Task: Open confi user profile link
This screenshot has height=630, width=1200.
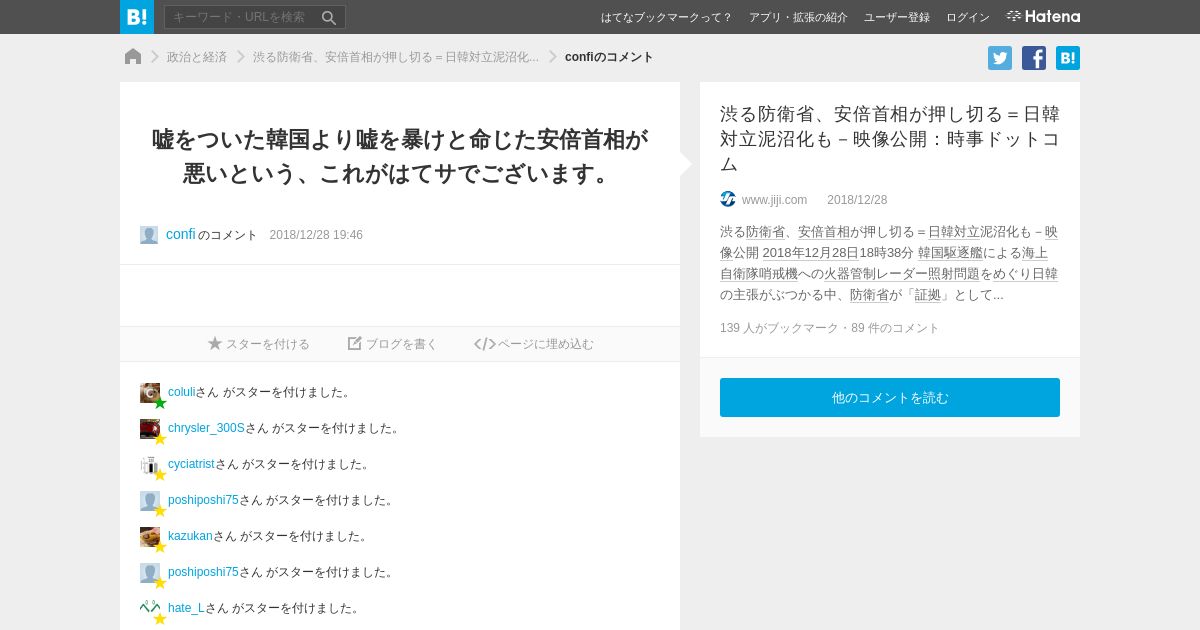Action: [x=181, y=234]
